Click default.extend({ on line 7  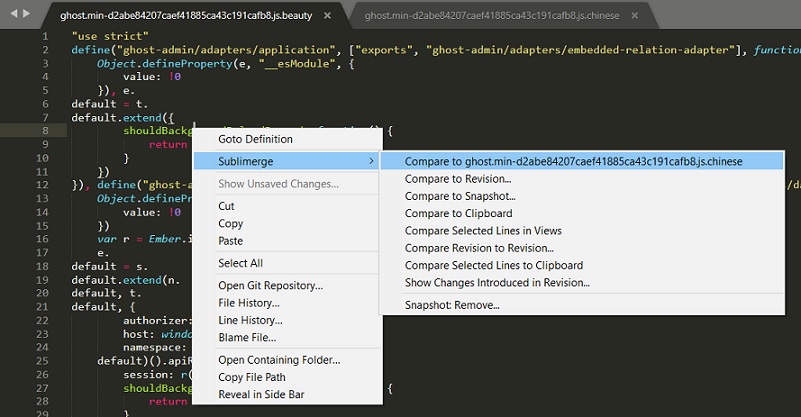tap(123, 118)
